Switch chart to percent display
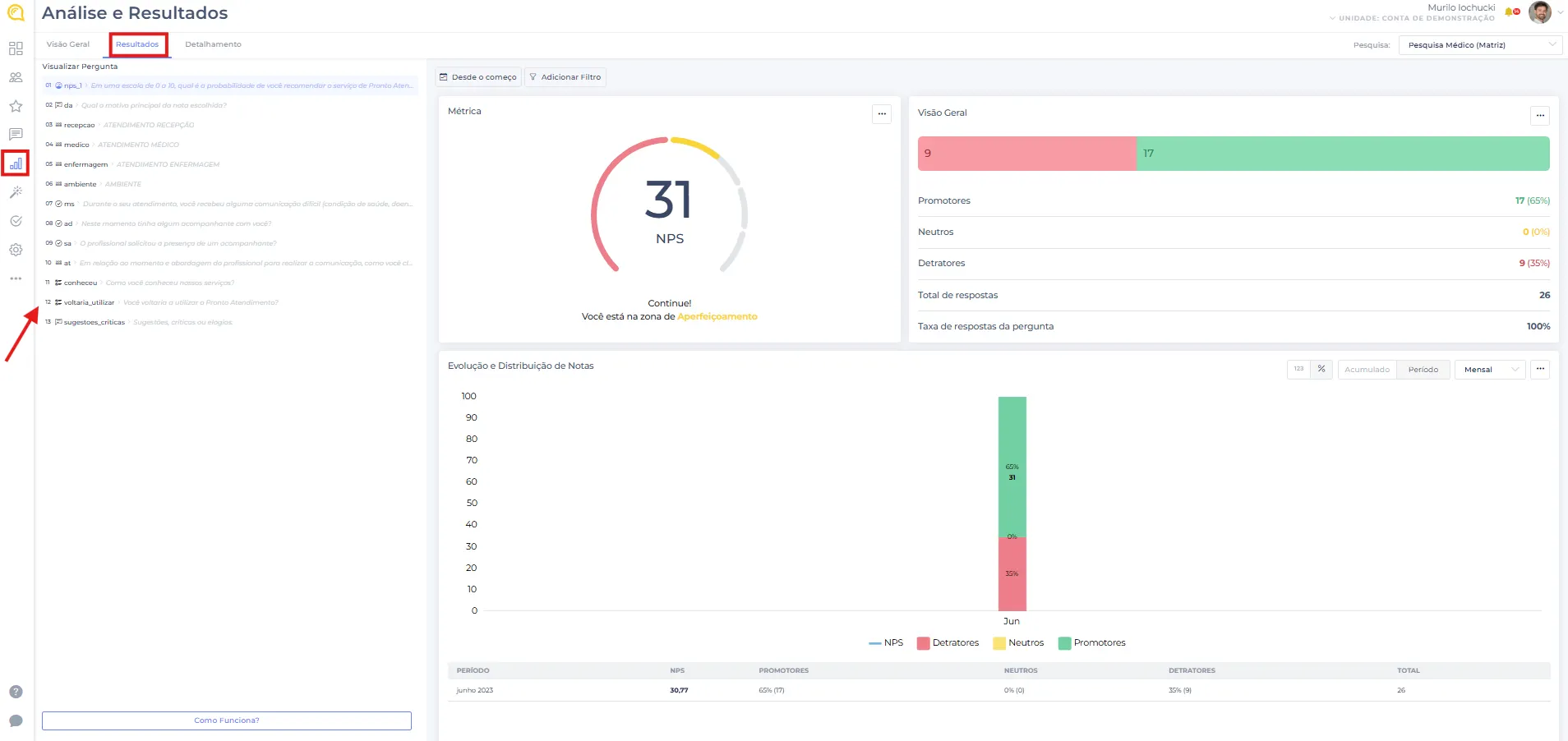Viewport: 1568px width, 741px height. tap(1321, 370)
